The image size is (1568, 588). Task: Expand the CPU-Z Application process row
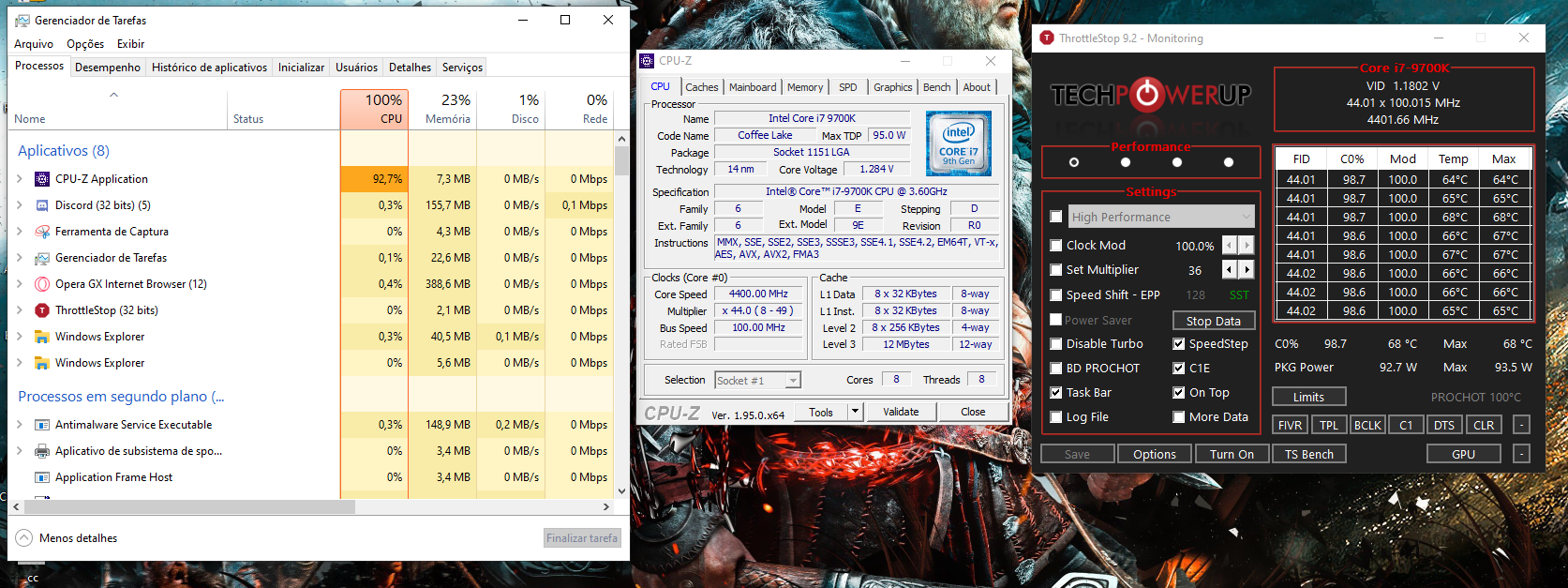pos(20,179)
